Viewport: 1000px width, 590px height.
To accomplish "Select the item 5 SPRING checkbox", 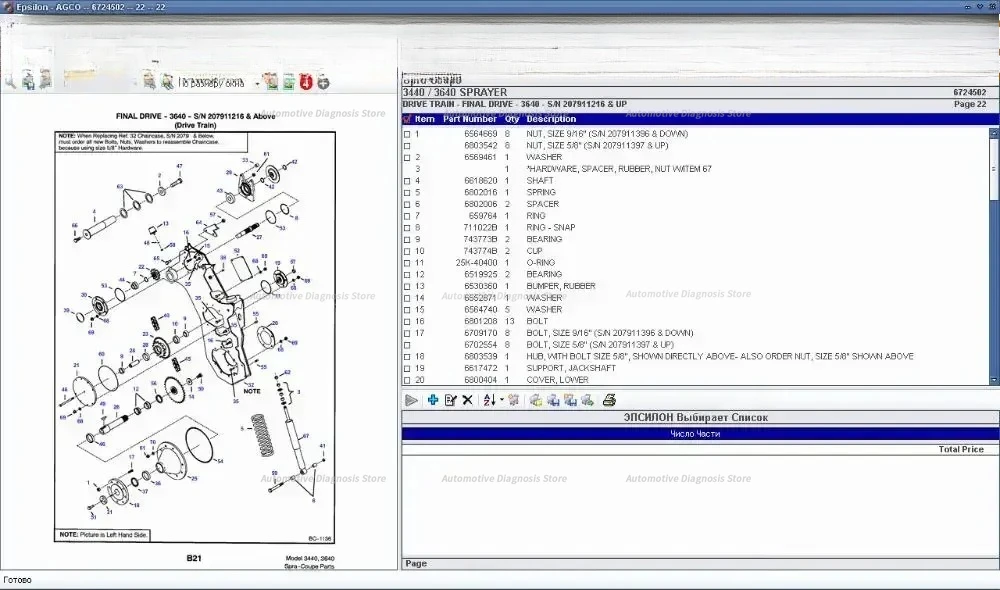I will pos(407,193).
